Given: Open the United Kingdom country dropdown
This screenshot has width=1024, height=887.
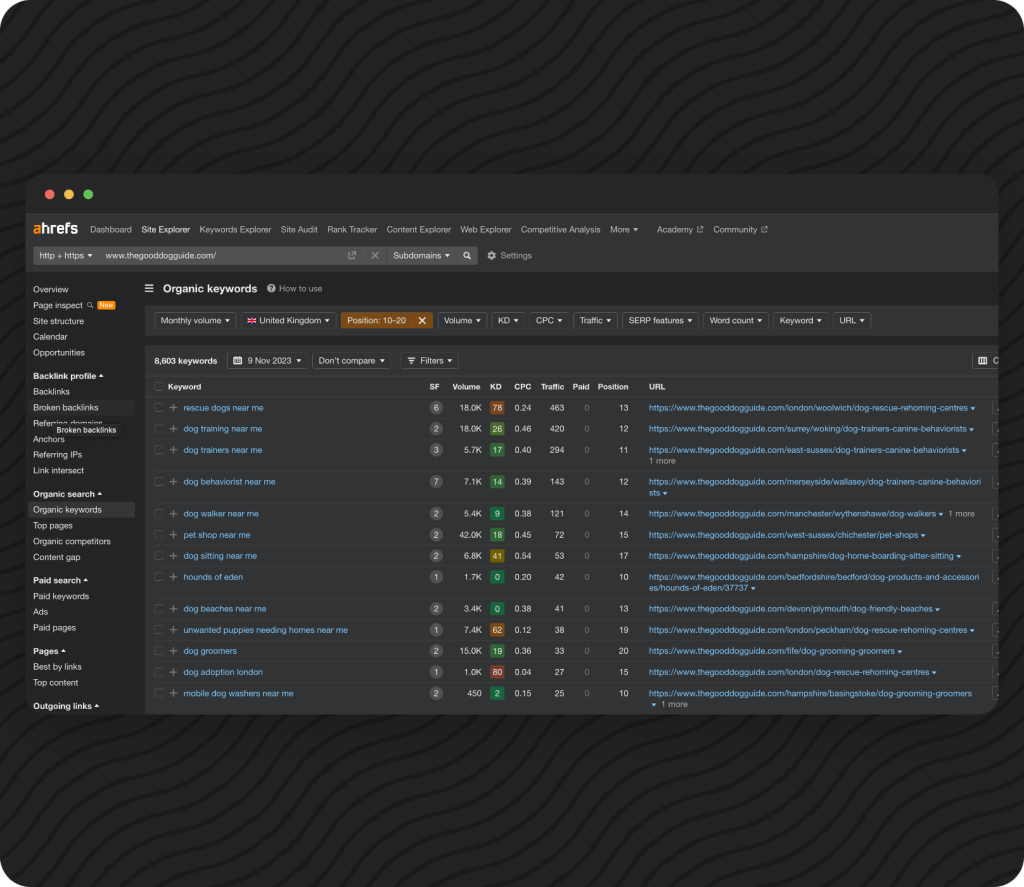Looking at the screenshot, I should click(x=288, y=321).
